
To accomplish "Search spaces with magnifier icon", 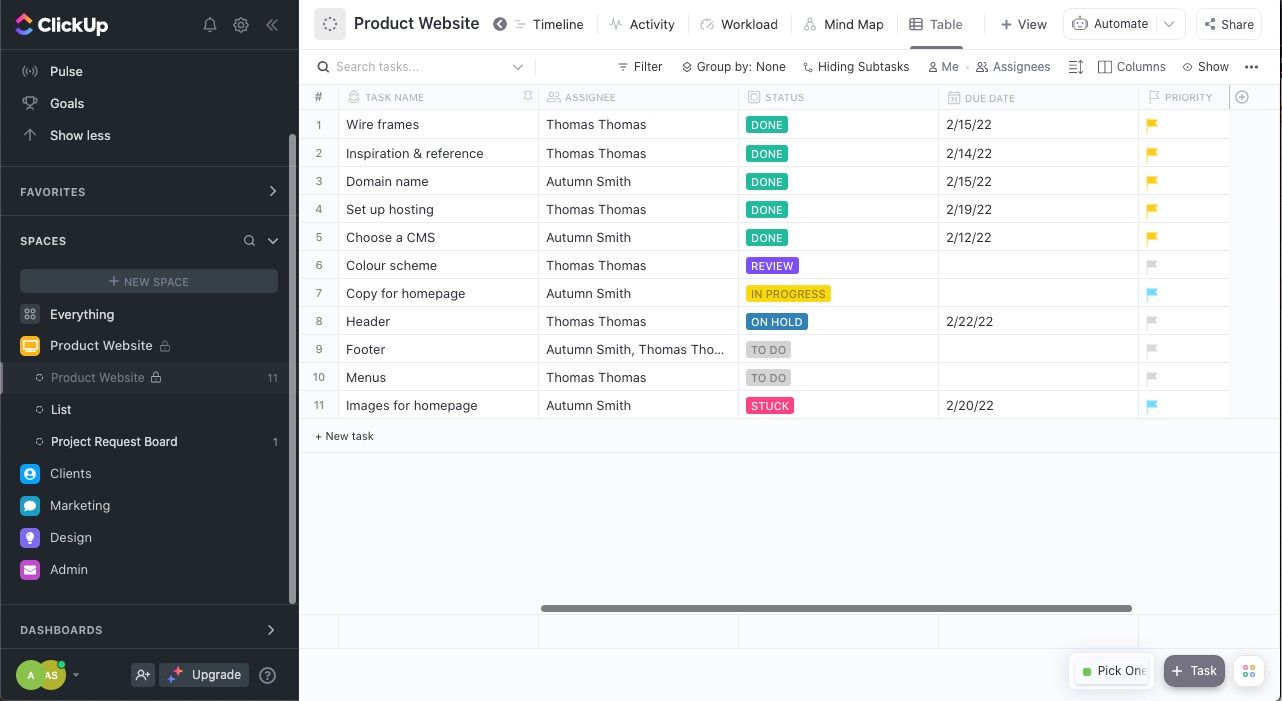I will point(250,241).
